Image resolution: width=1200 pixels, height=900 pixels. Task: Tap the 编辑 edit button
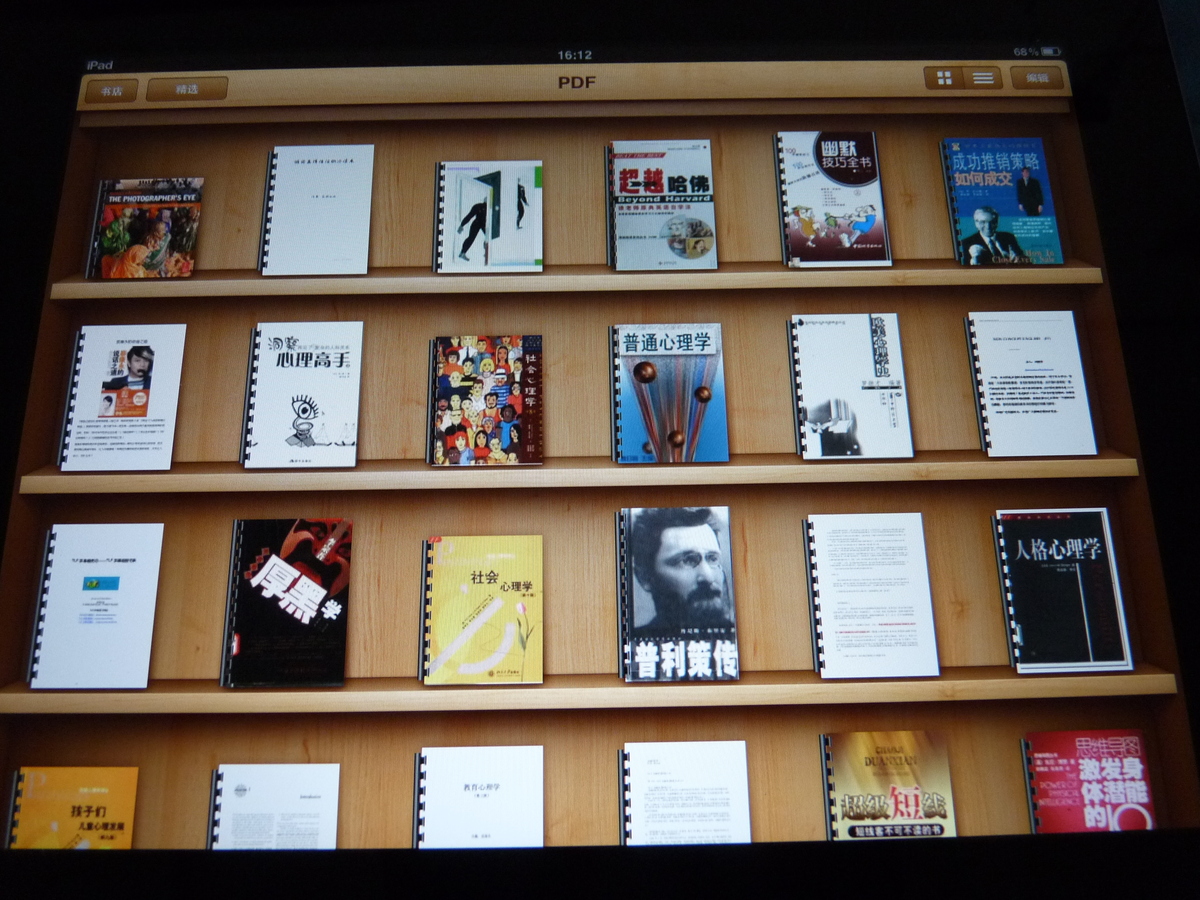(1036, 78)
